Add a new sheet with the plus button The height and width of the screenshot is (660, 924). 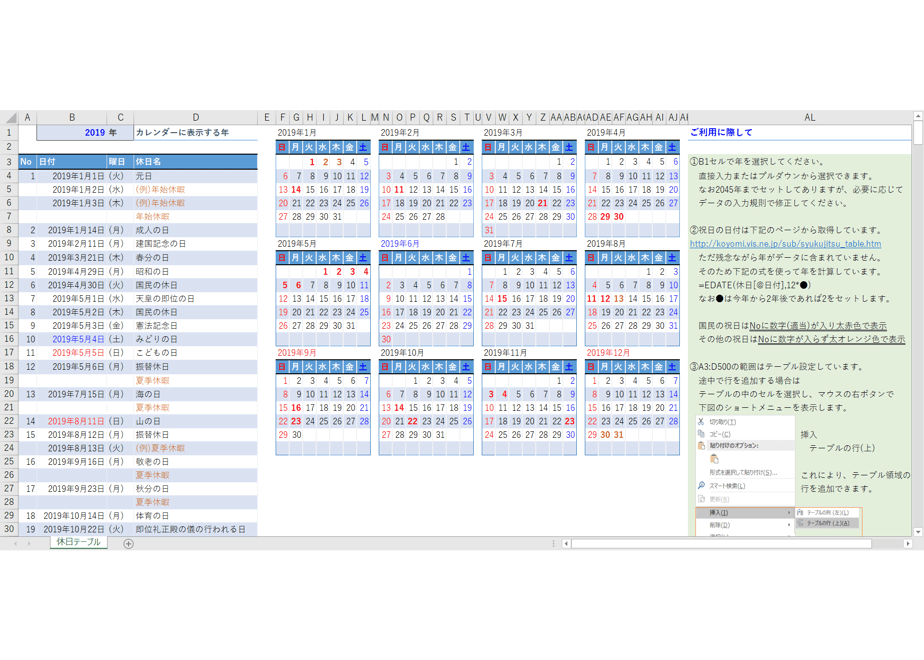point(128,543)
